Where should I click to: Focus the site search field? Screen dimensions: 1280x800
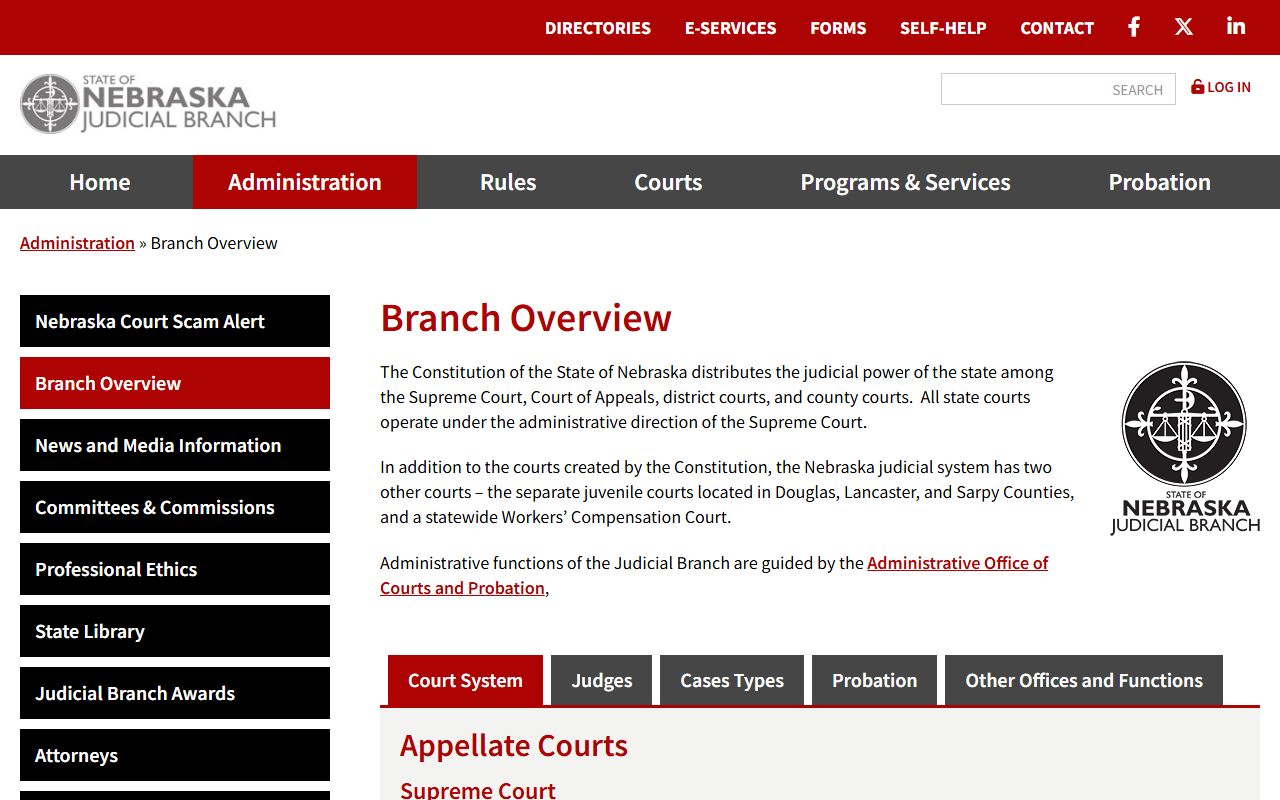point(1058,89)
